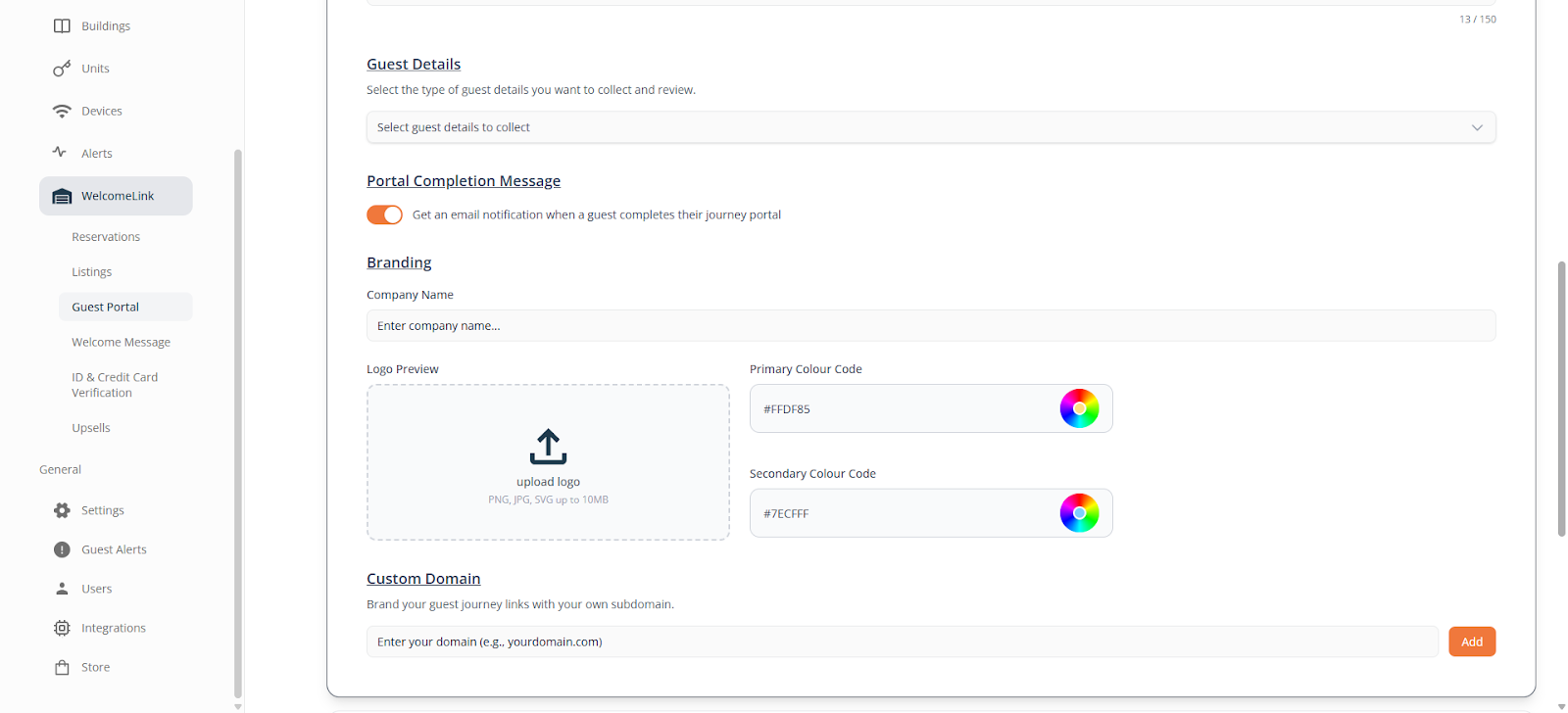Go to ID & Credit Card Verification
Image resolution: width=1568 pixels, height=713 pixels.
point(114,385)
